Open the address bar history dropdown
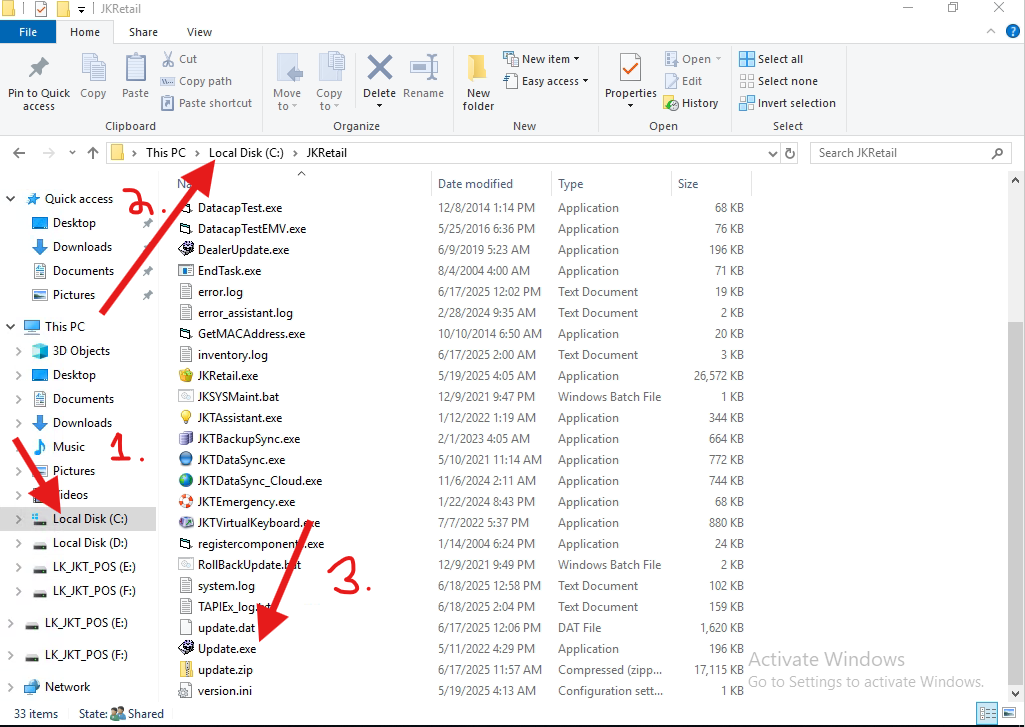Viewport: 1025px width, 727px height. coord(773,154)
